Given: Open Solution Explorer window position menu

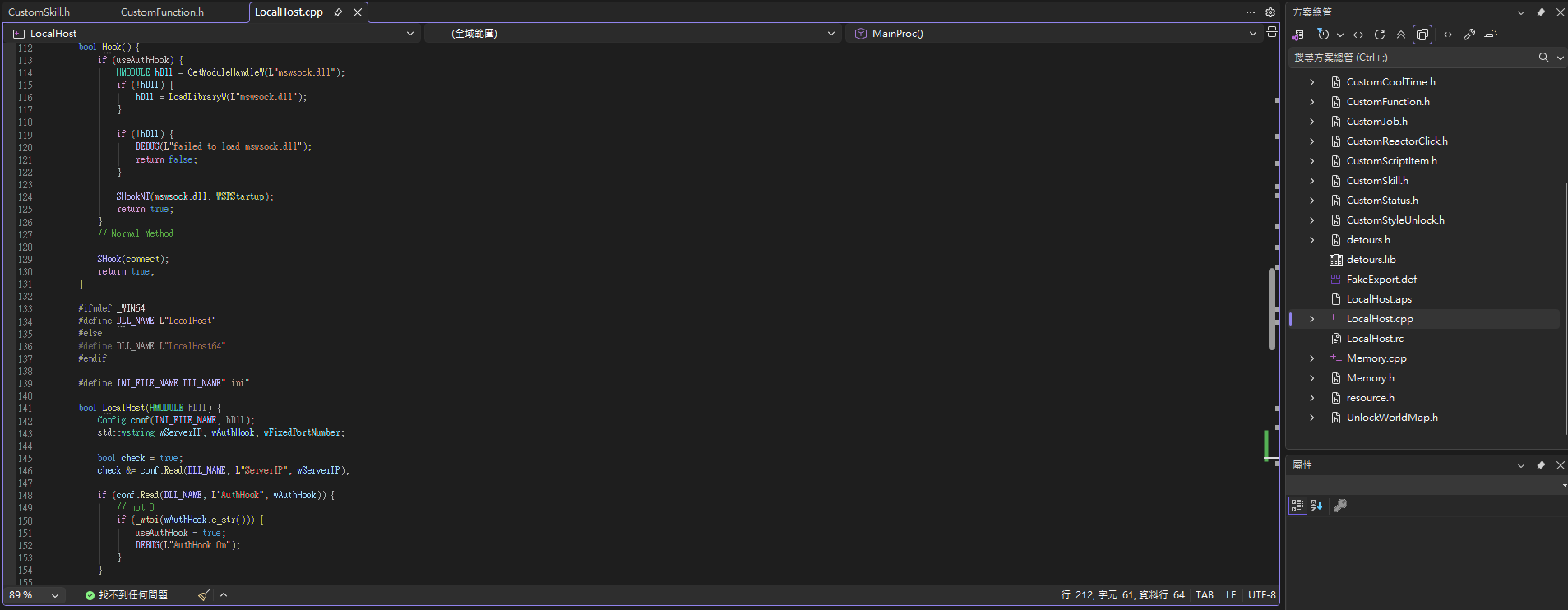Looking at the screenshot, I should click(x=1521, y=12).
